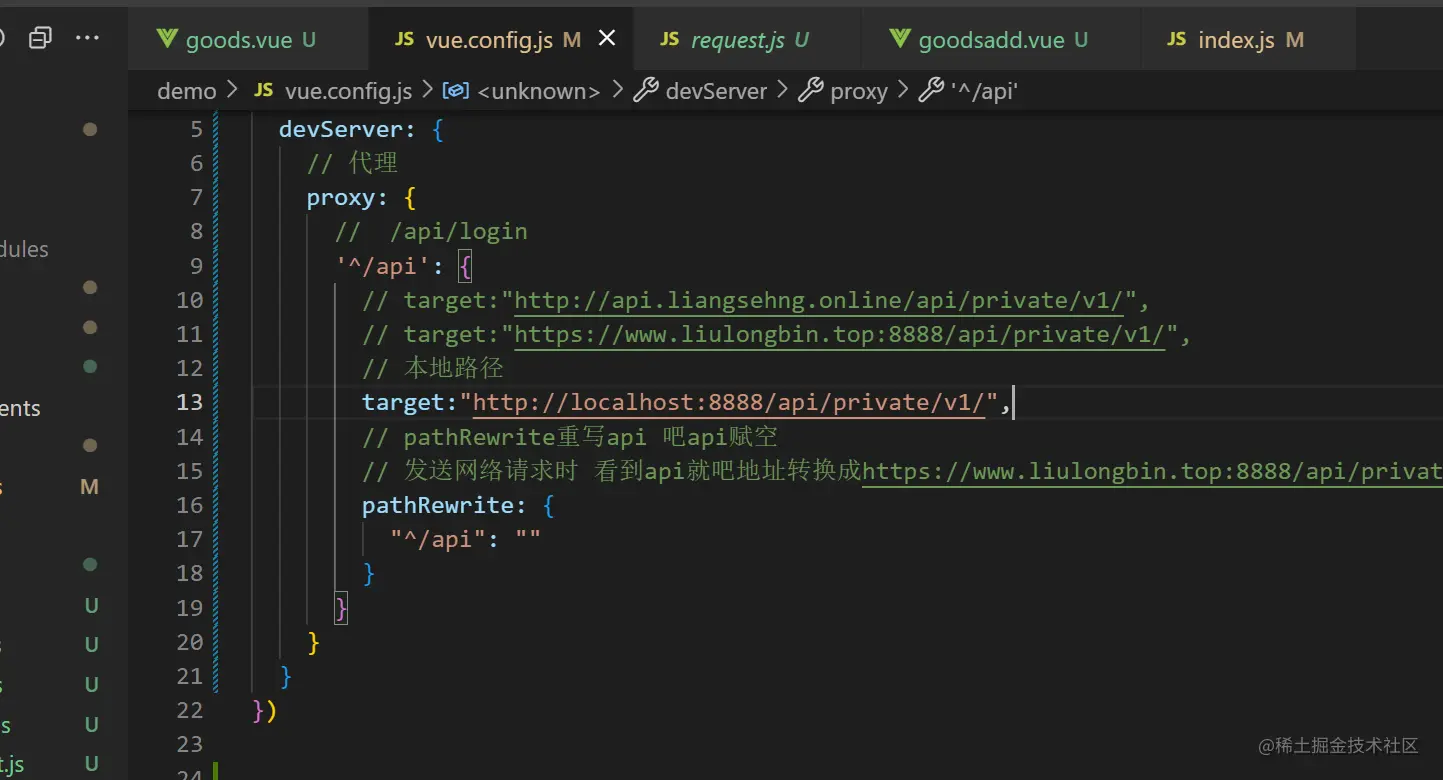Close the vue.config.js tab
This screenshot has height=780, width=1443.
click(x=607, y=39)
